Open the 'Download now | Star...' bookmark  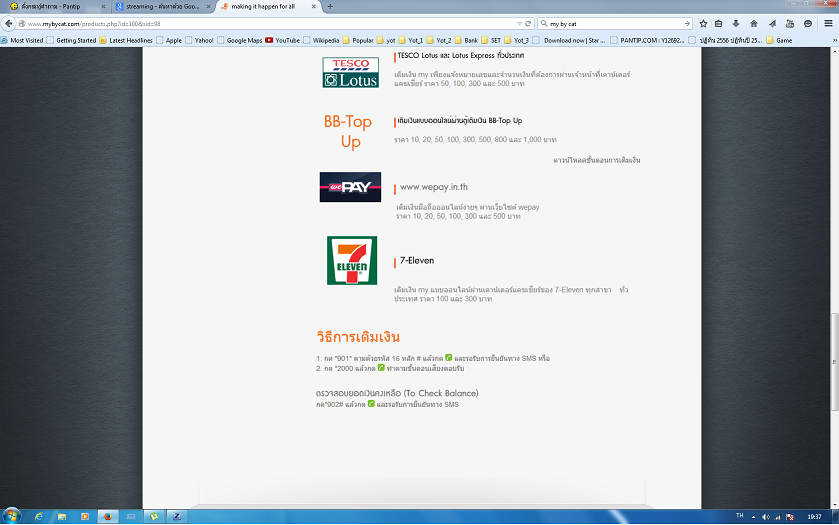(569, 40)
